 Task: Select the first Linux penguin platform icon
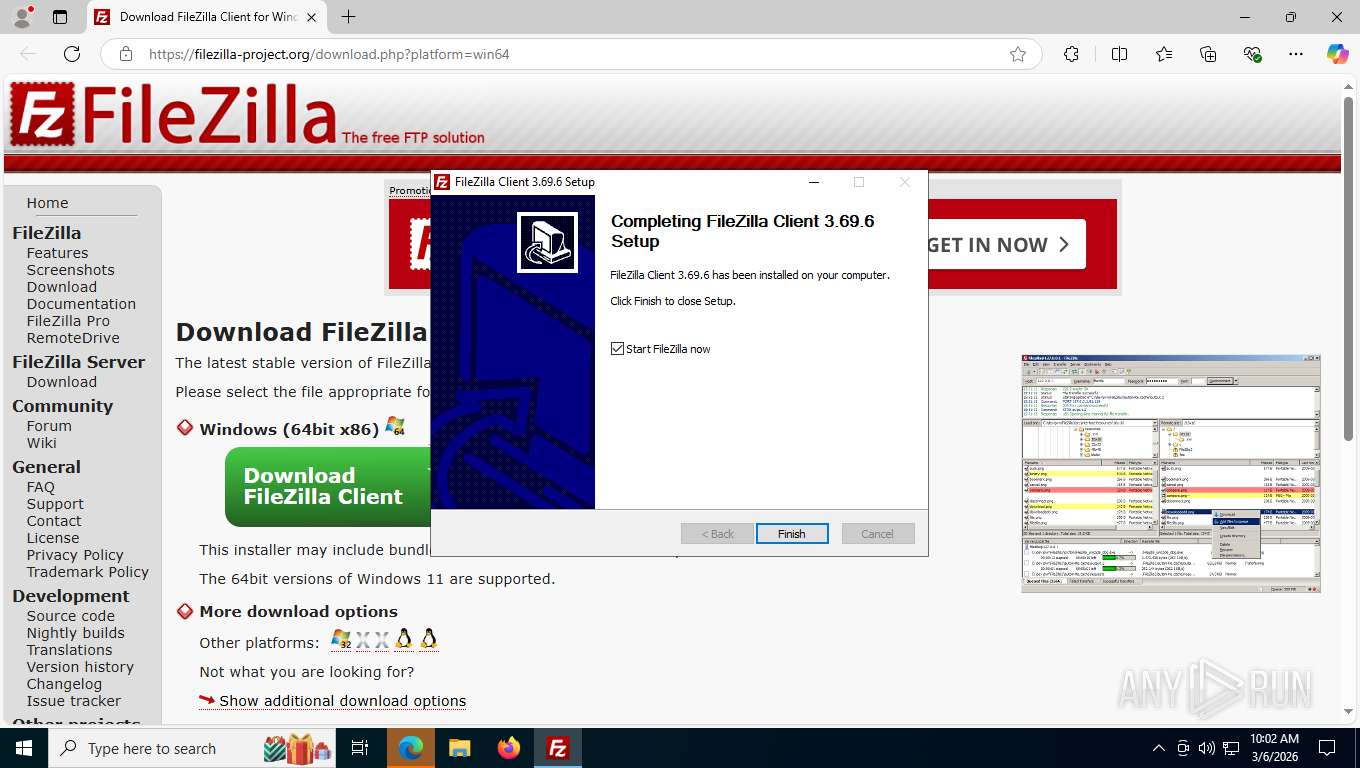[x=404, y=640]
